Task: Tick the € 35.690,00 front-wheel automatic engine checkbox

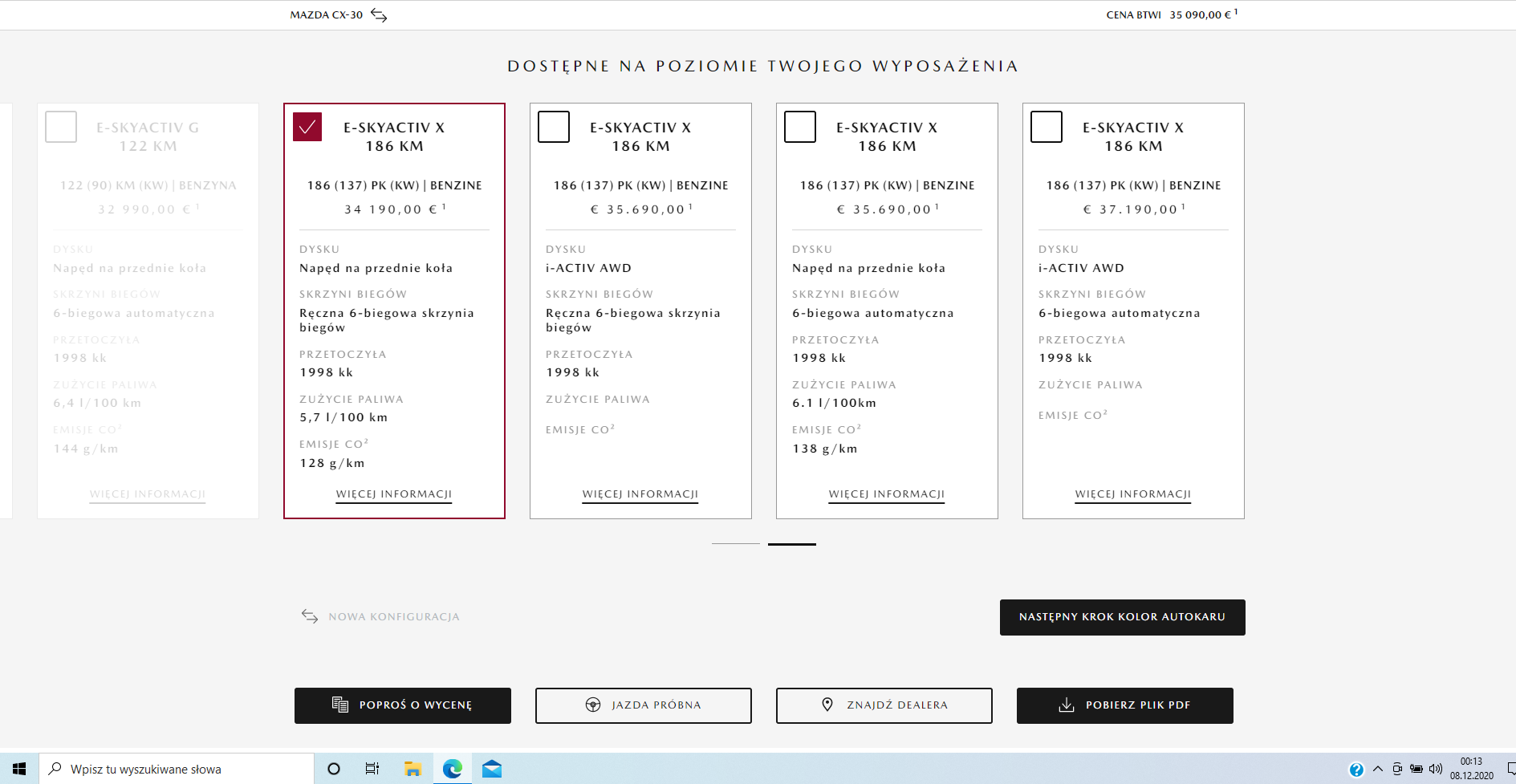Action: [800, 127]
